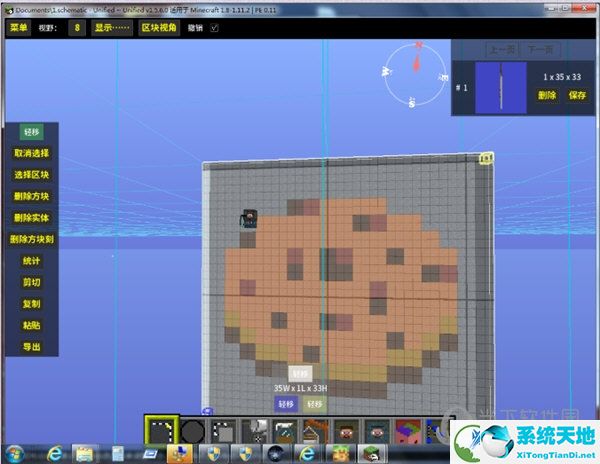600x464 pixels.
Task: Click the green 轻移 nudge button in left panel
Action: (x=32, y=132)
